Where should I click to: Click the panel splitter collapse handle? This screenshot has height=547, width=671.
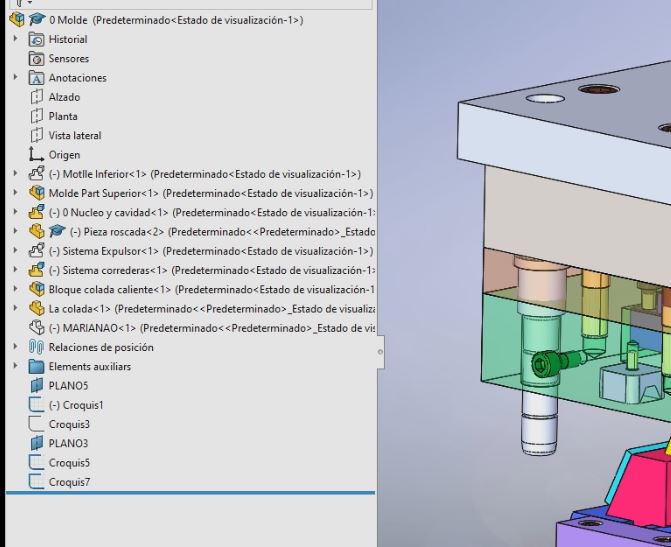click(379, 351)
